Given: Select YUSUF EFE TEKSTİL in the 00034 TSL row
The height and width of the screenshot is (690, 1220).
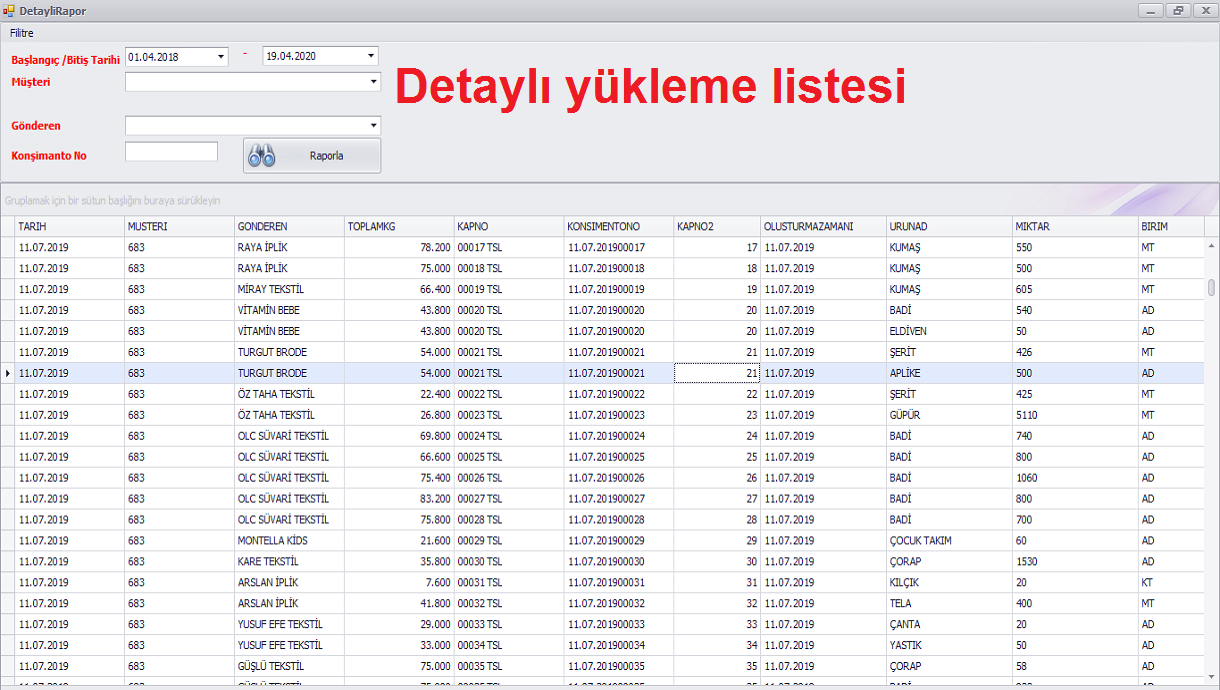Looking at the screenshot, I should pos(290,646).
